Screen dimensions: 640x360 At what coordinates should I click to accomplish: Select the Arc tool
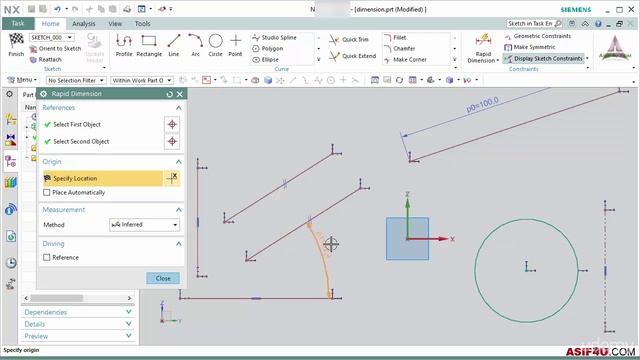tap(195, 45)
